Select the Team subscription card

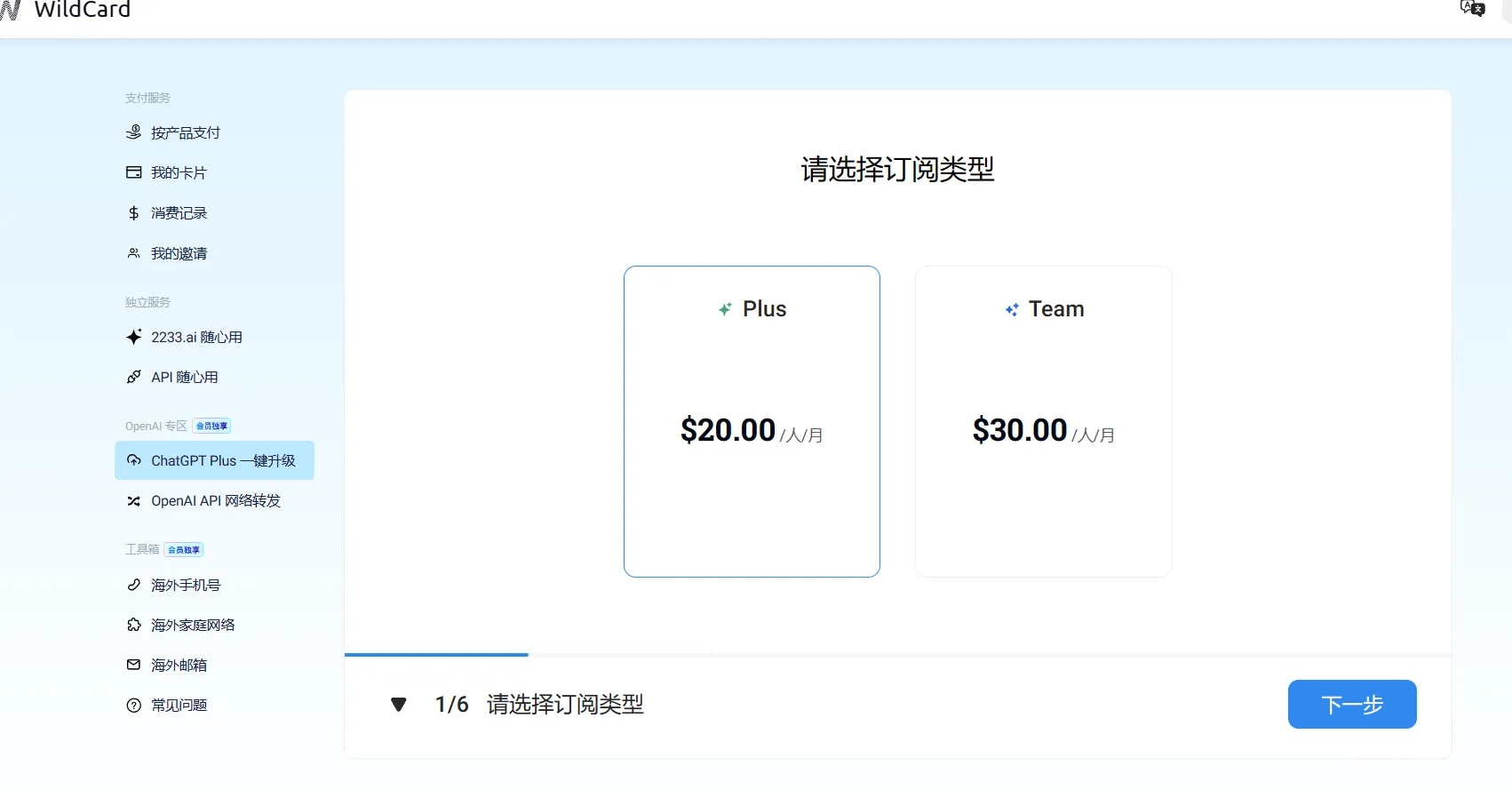pos(1044,421)
